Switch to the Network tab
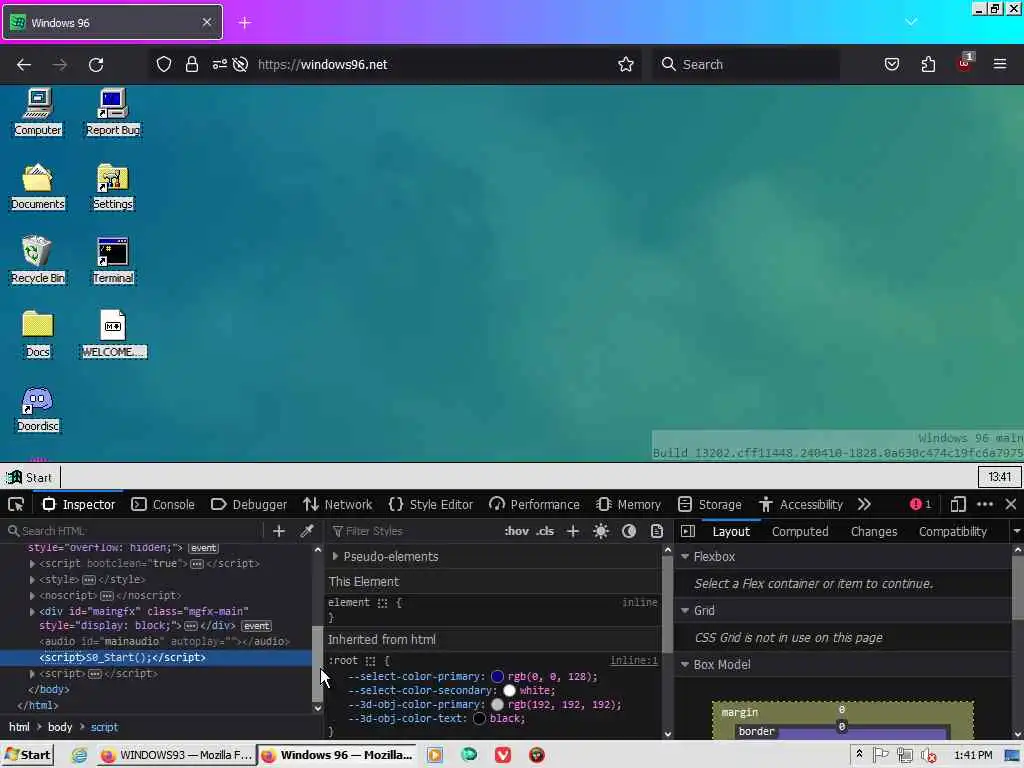 point(338,504)
